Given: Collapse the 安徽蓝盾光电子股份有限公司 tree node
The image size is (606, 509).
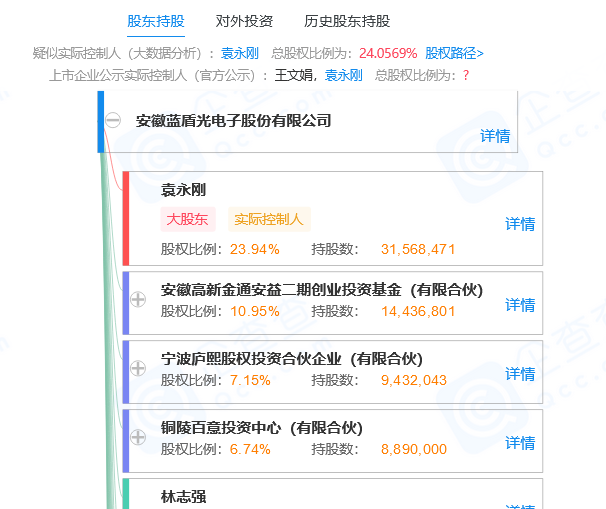Looking at the screenshot, I should [113, 120].
